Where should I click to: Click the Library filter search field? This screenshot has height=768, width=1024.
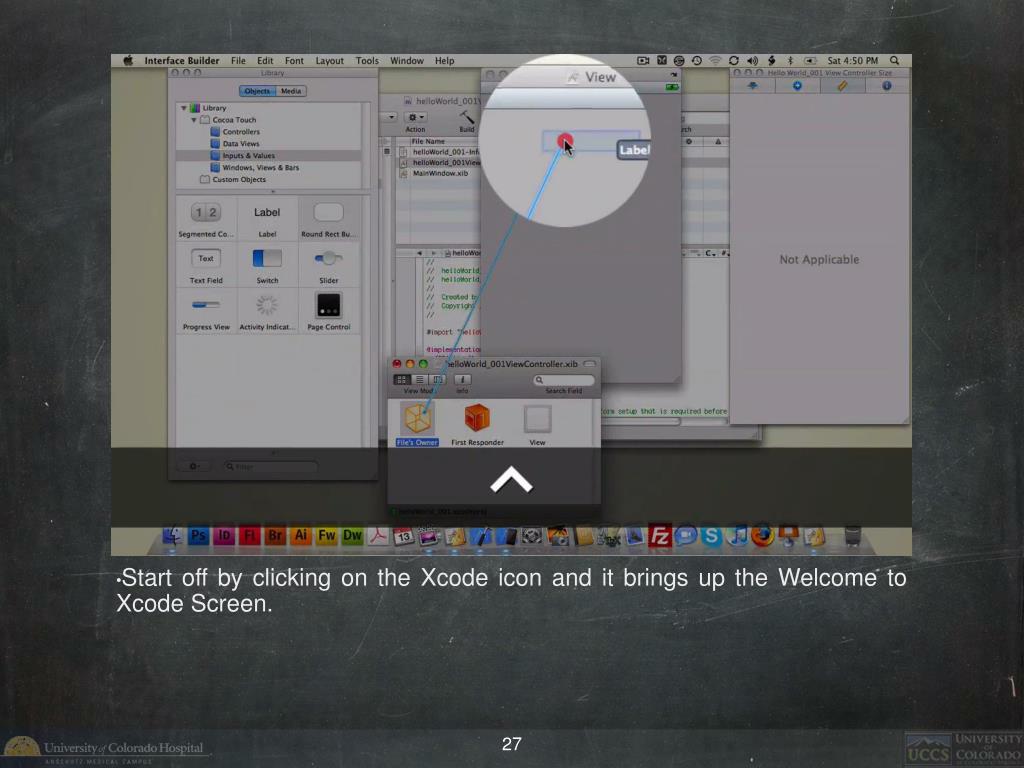click(x=270, y=466)
